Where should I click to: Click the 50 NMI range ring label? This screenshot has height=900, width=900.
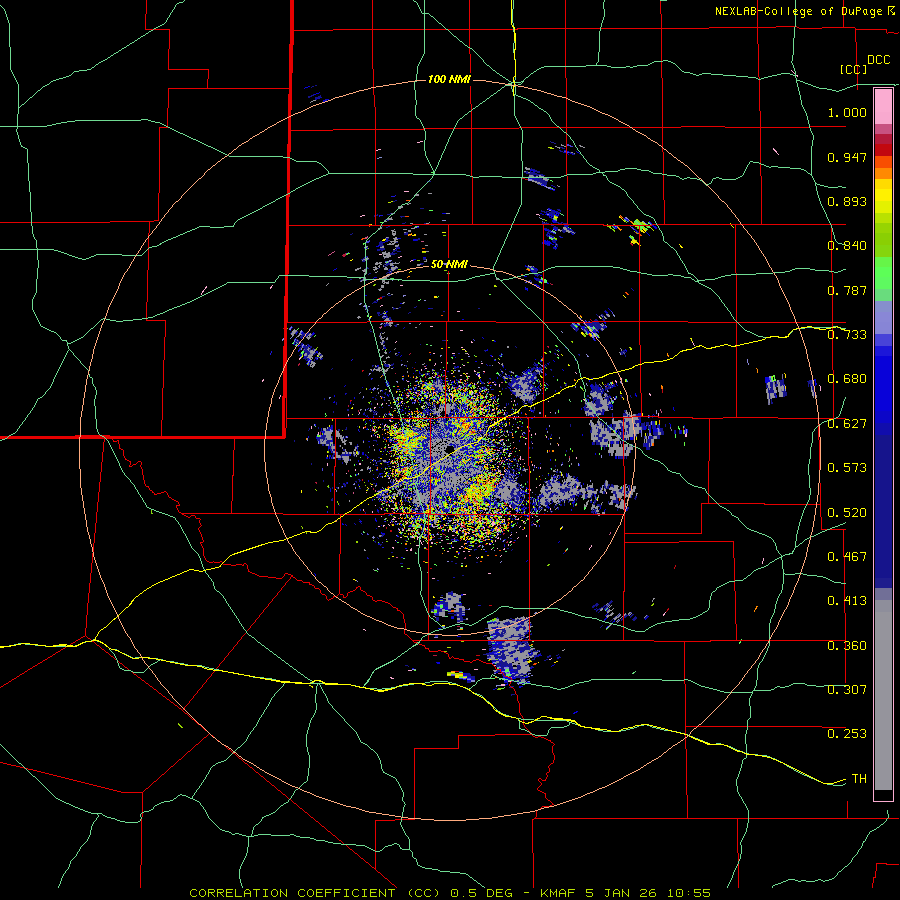[449, 264]
